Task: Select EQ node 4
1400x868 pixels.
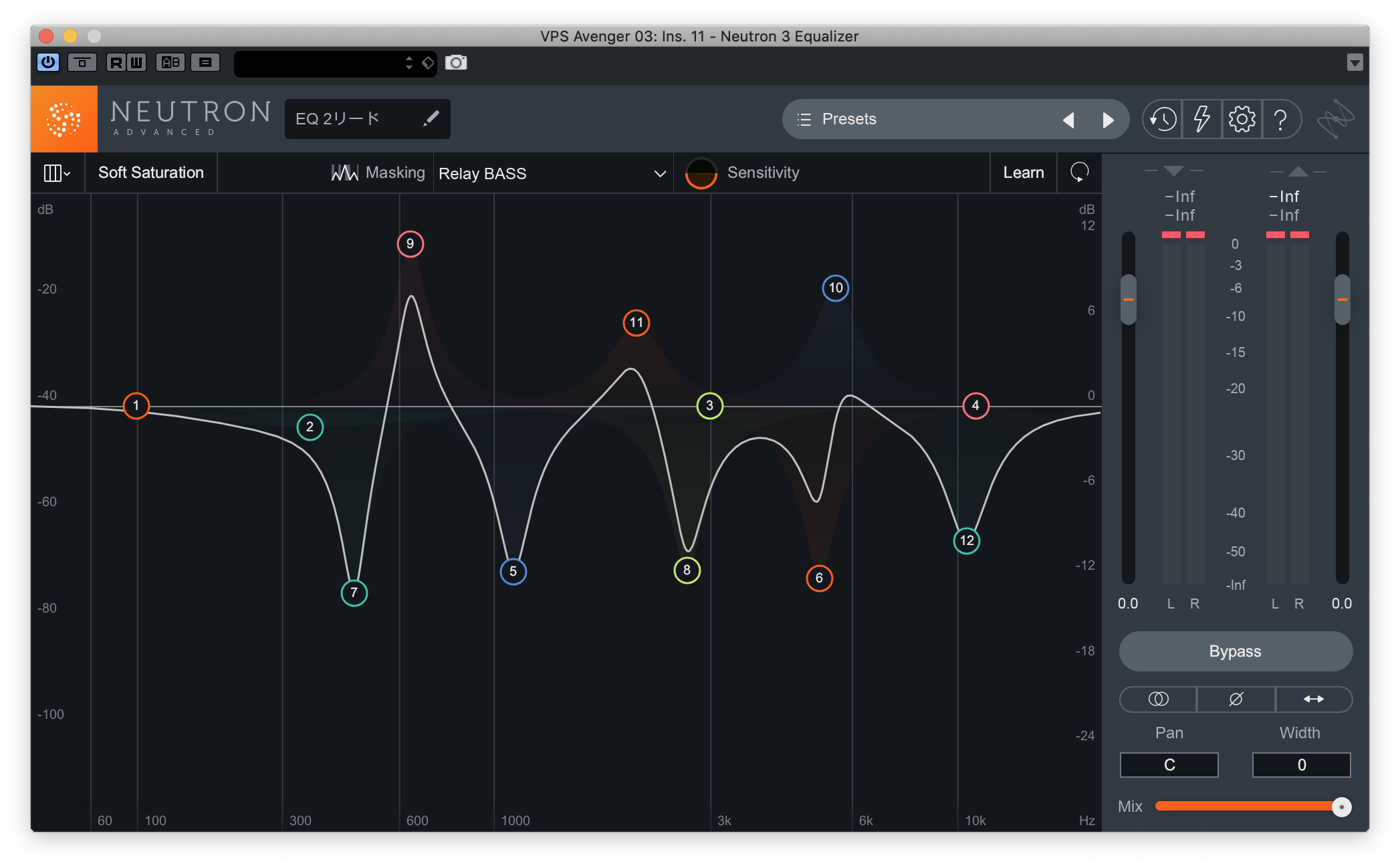Action: pos(975,405)
